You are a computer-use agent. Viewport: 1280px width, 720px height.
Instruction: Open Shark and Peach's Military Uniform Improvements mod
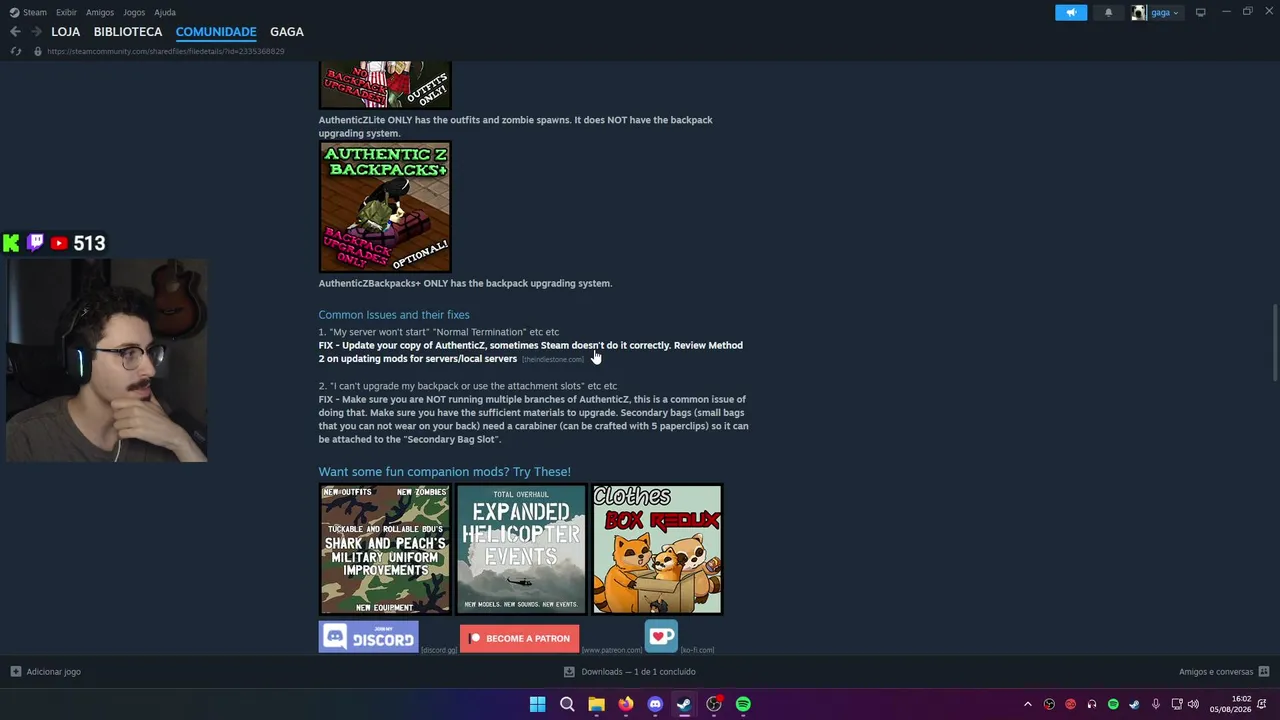click(385, 549)
